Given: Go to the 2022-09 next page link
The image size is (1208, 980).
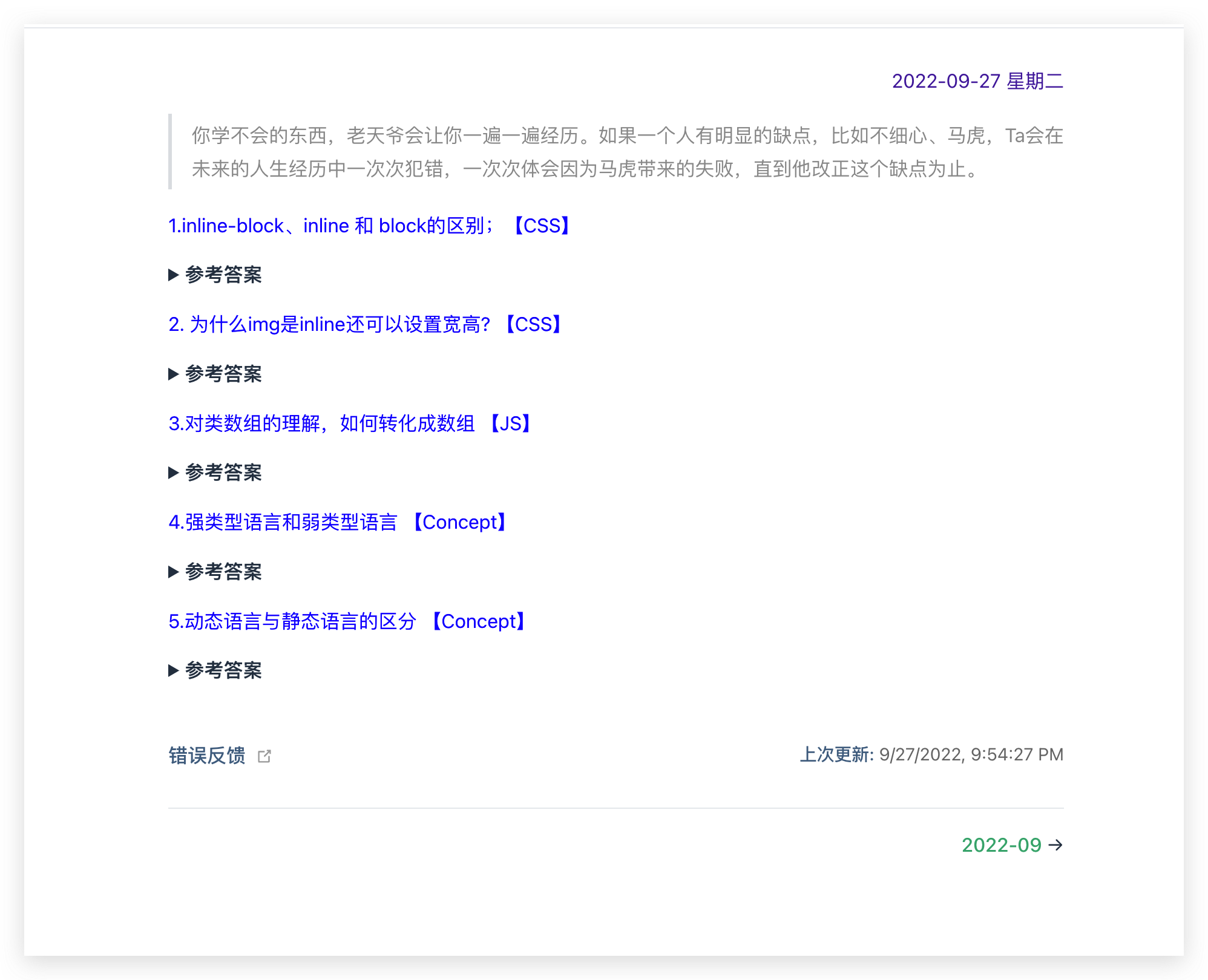Looking at the screenshot, I should point(1001,845).
